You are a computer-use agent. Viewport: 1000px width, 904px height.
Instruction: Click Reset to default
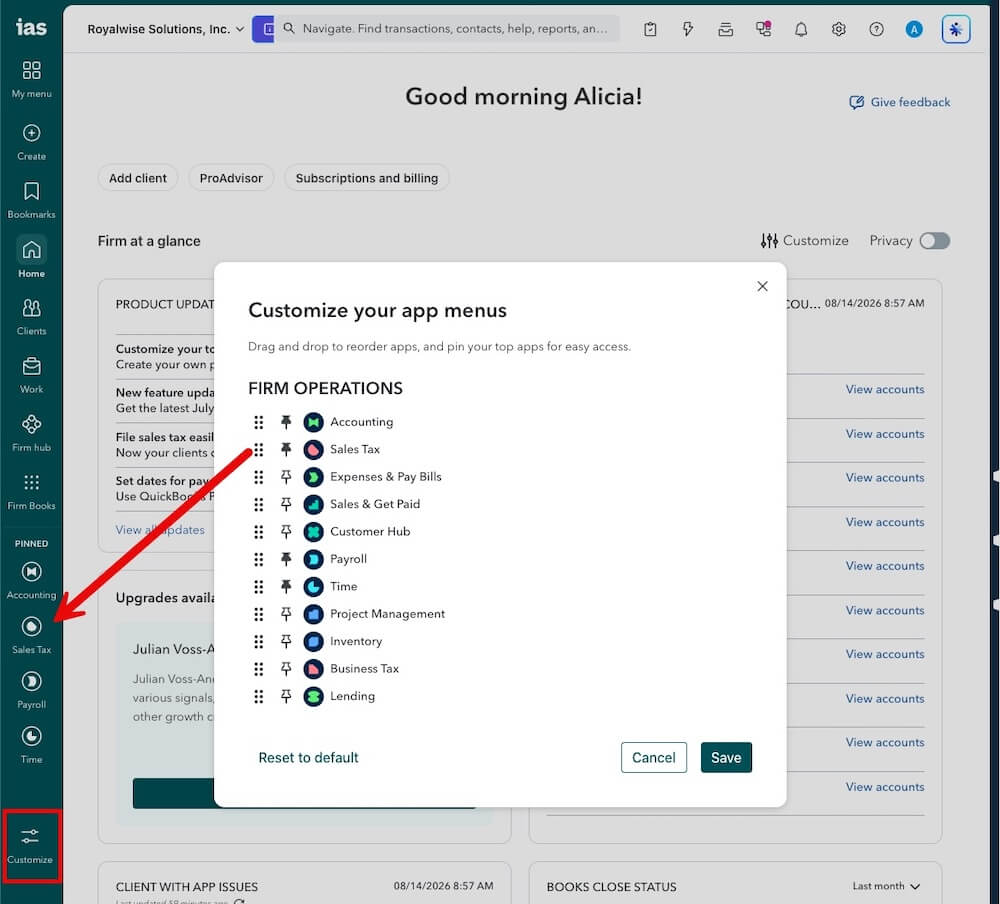pyautogui.click(x=308, y=758)
